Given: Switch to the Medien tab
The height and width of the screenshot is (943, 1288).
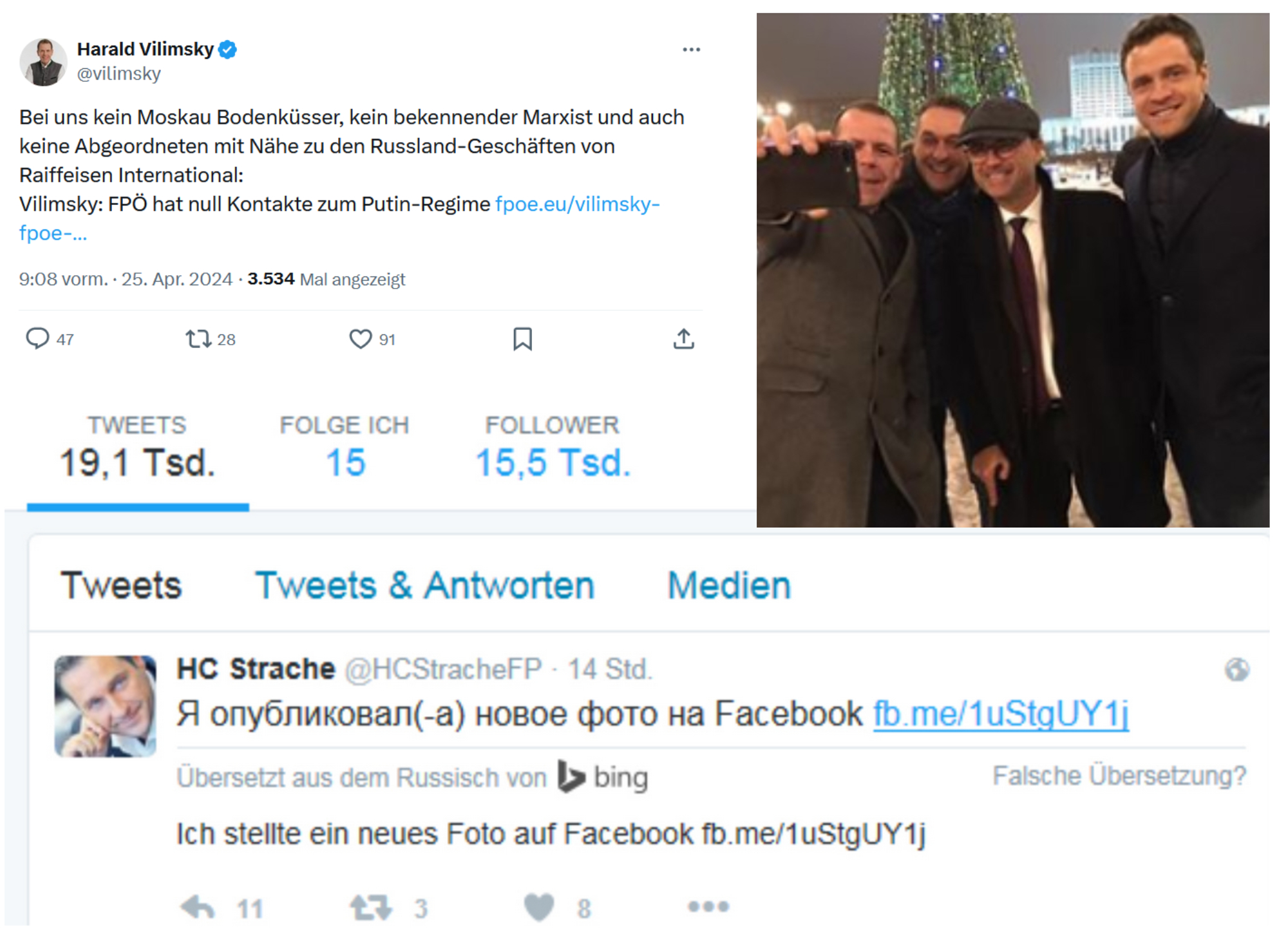Looking at the screenshot, I should point(729,586).
